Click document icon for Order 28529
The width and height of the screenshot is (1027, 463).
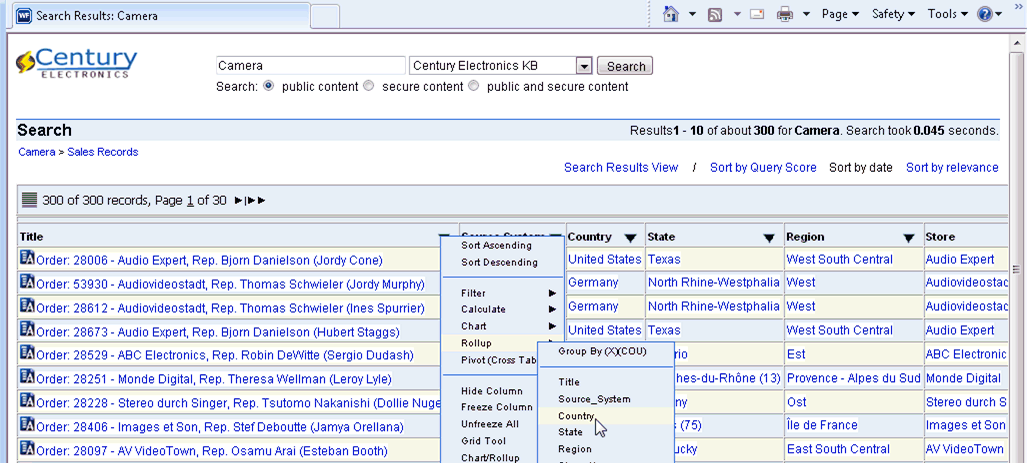[27, 353]
